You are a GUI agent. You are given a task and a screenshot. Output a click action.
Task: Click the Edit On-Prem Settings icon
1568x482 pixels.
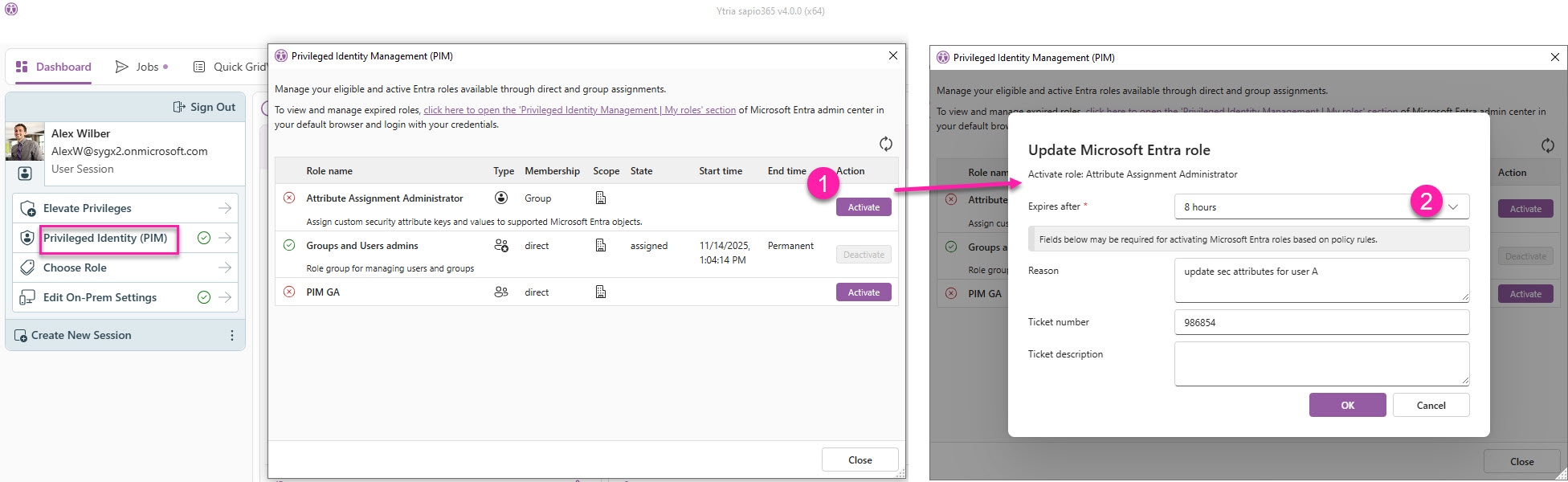(27, 297)
